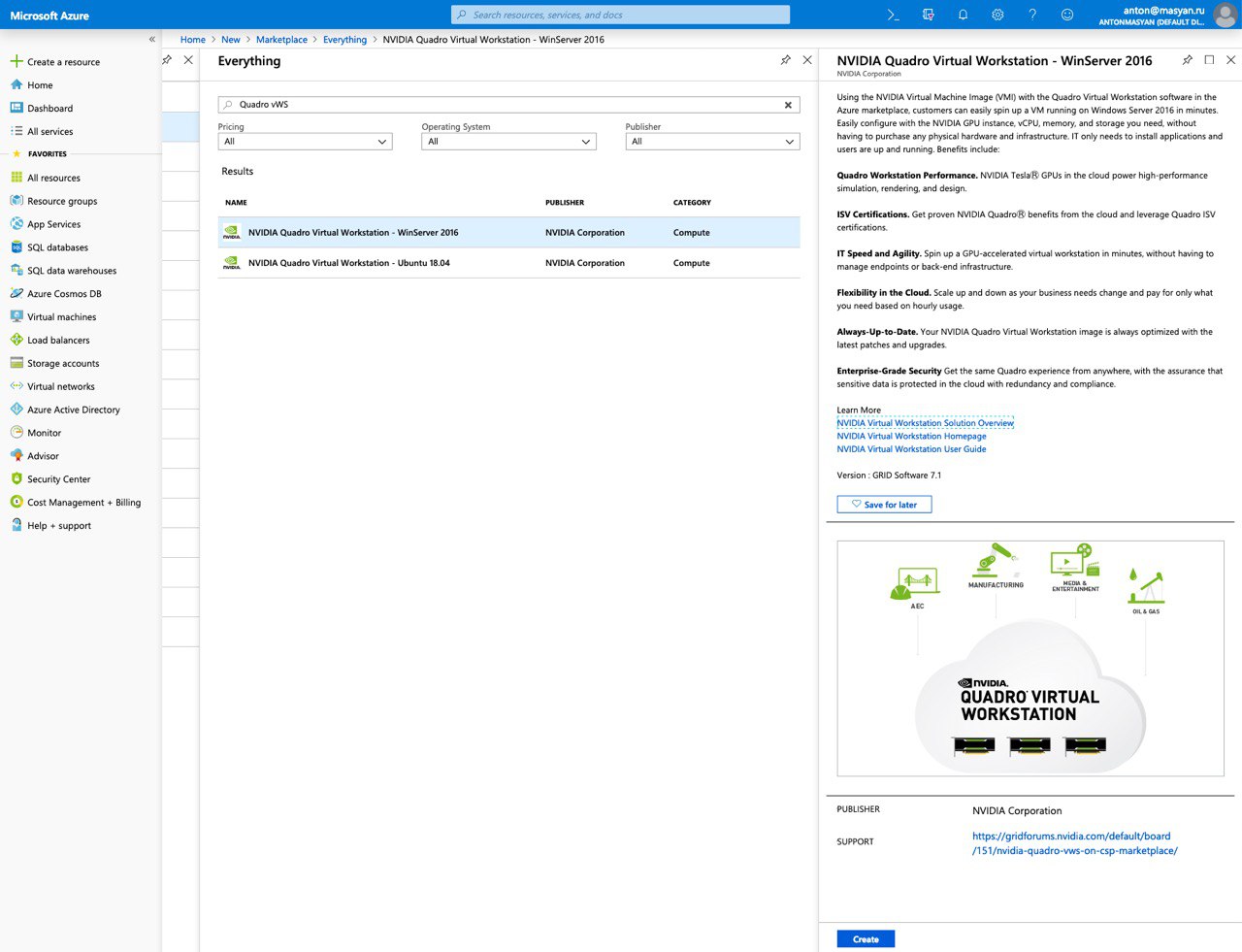Open the notifications bell
This screenshot has width=1242, height=952.
tap(963, 15)
